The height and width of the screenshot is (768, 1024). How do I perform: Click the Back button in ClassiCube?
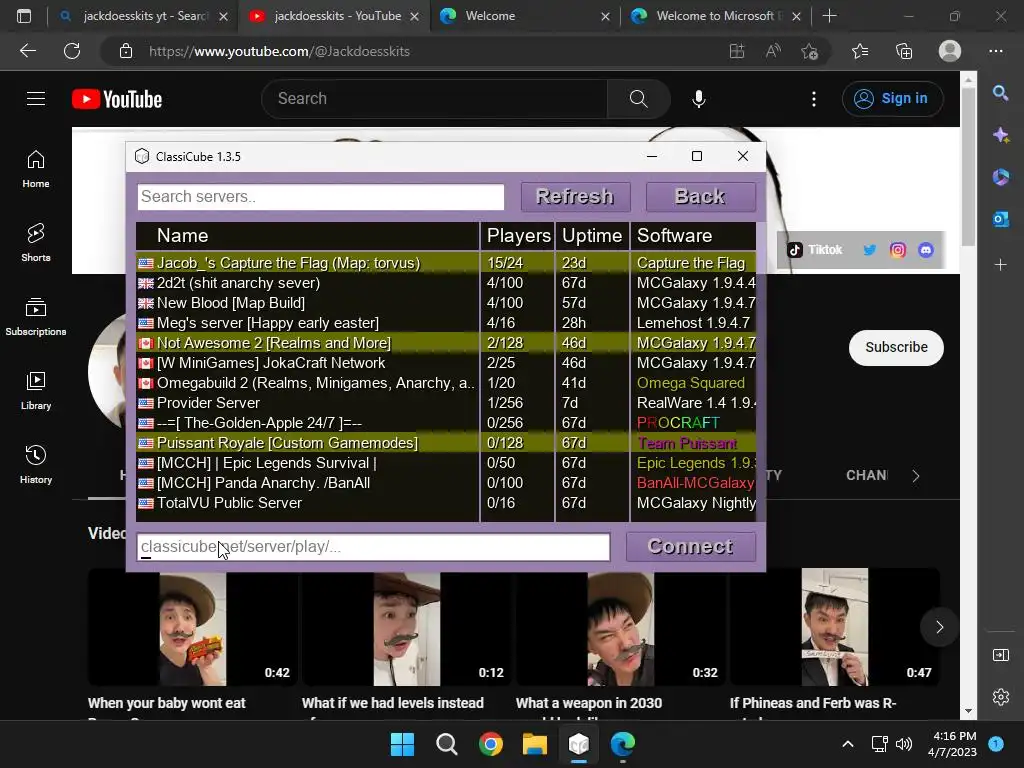click(x=700, y=197)
